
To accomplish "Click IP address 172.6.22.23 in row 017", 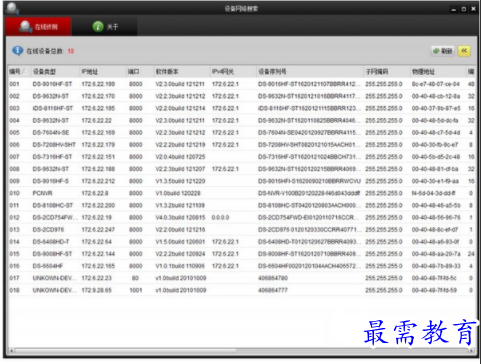I will pyautogui.click(x=97, y=278).
